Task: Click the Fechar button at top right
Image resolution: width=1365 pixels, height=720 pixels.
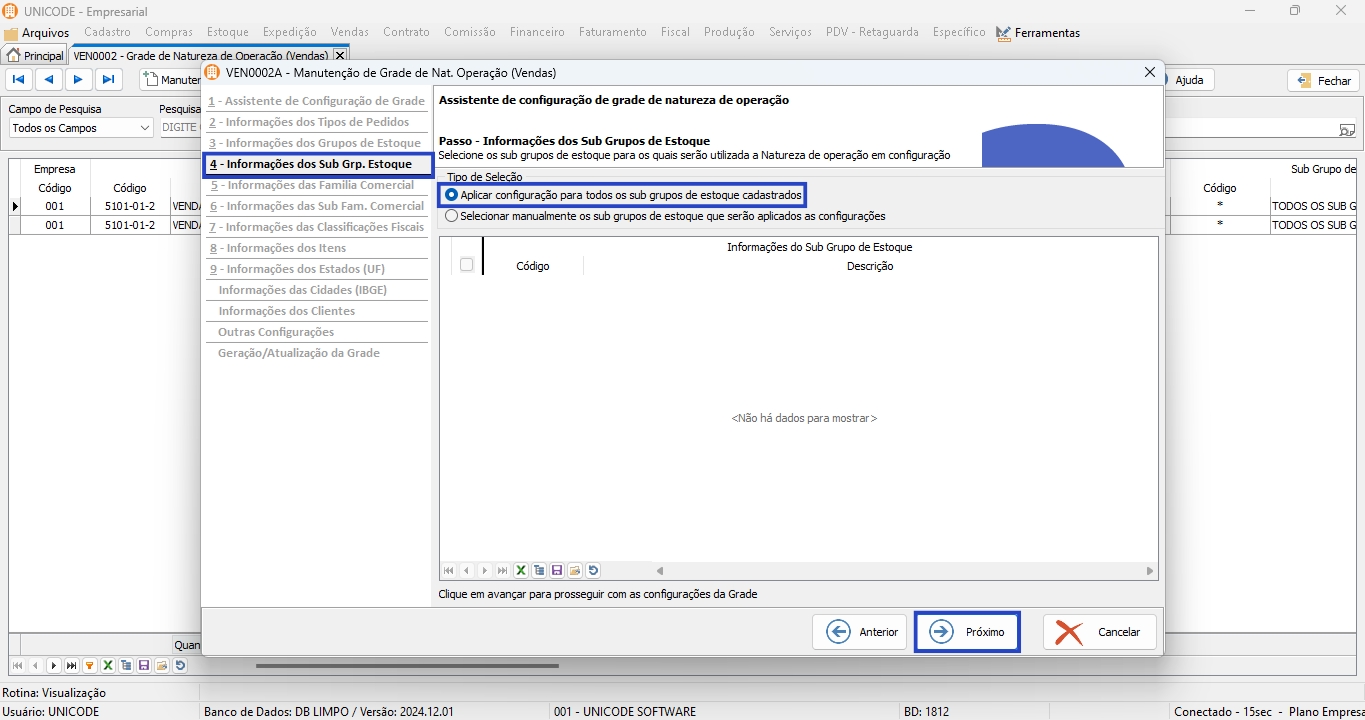Action: coord(1323,81)
